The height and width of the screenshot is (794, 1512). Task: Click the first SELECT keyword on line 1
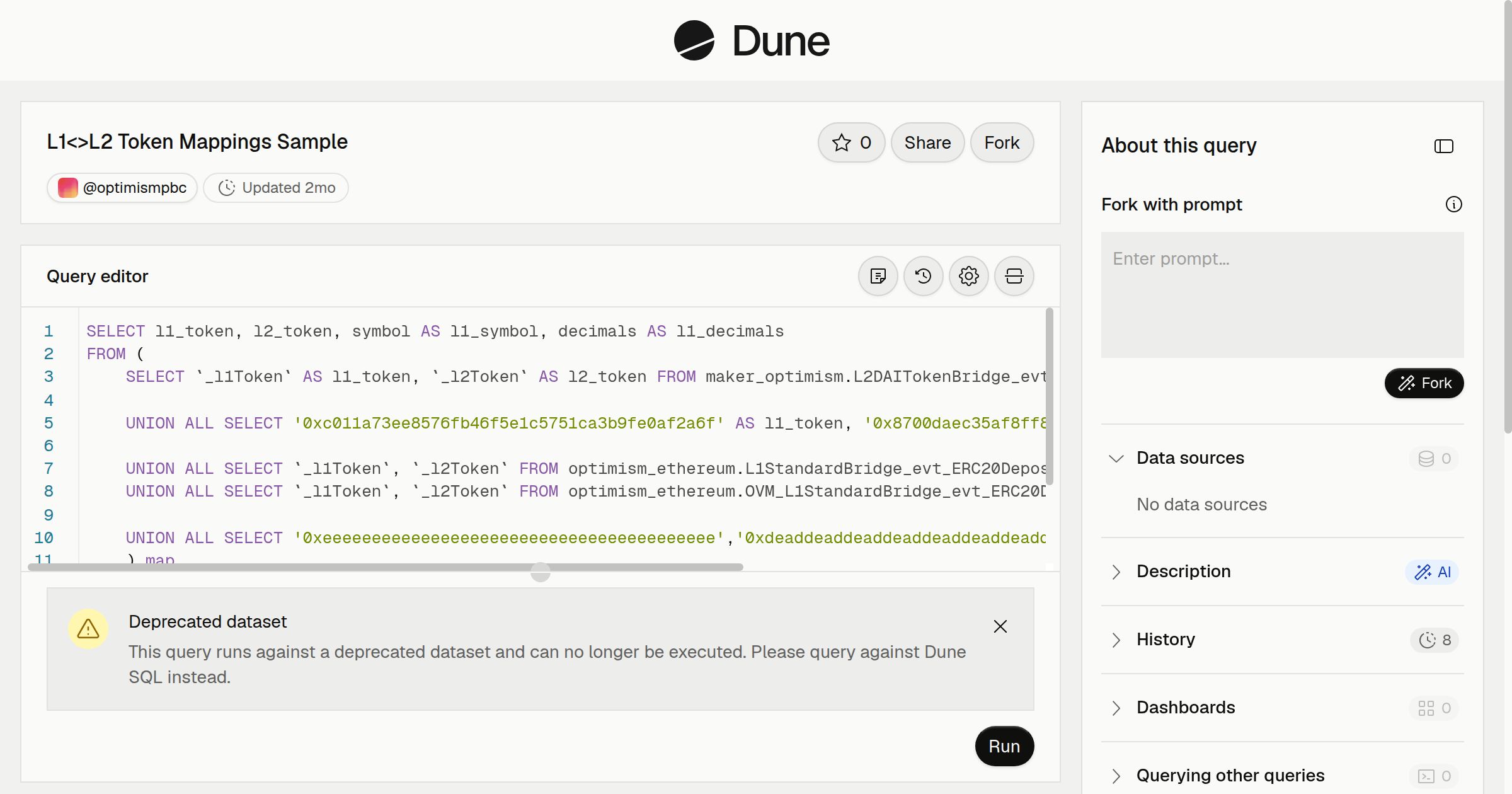[115, 331]
